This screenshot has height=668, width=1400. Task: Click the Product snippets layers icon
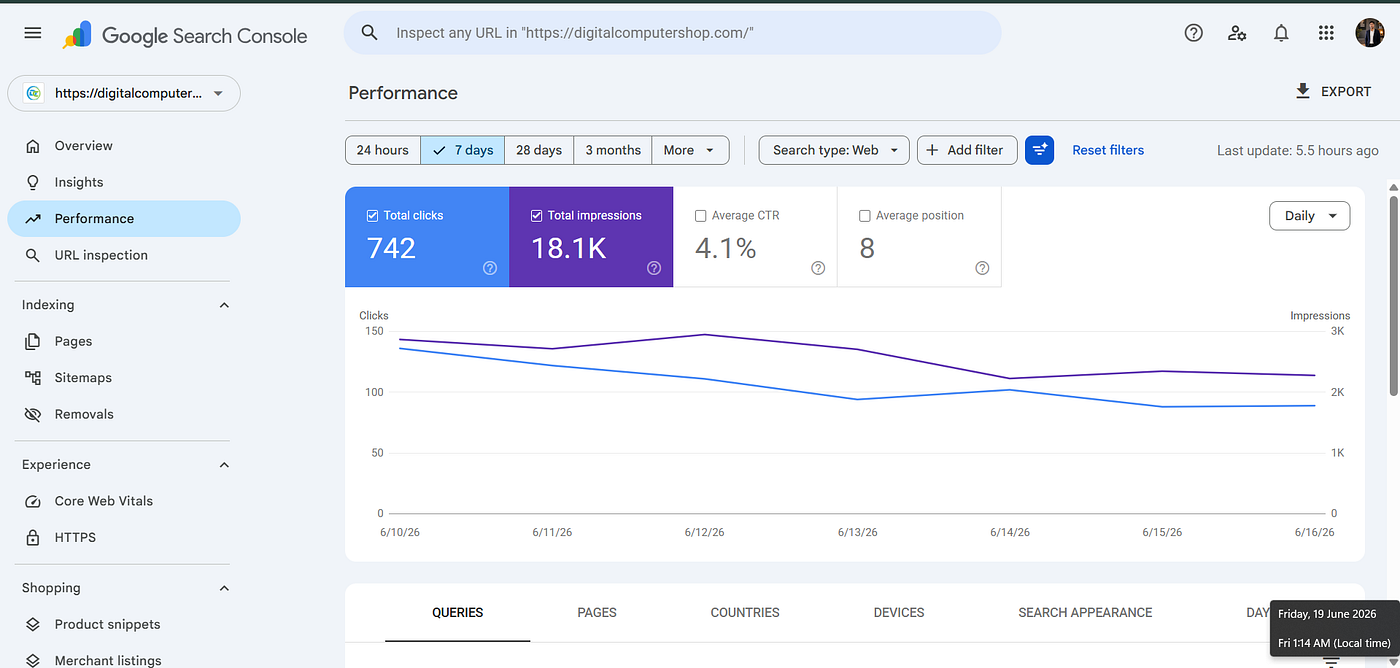(x=33, y=624)
